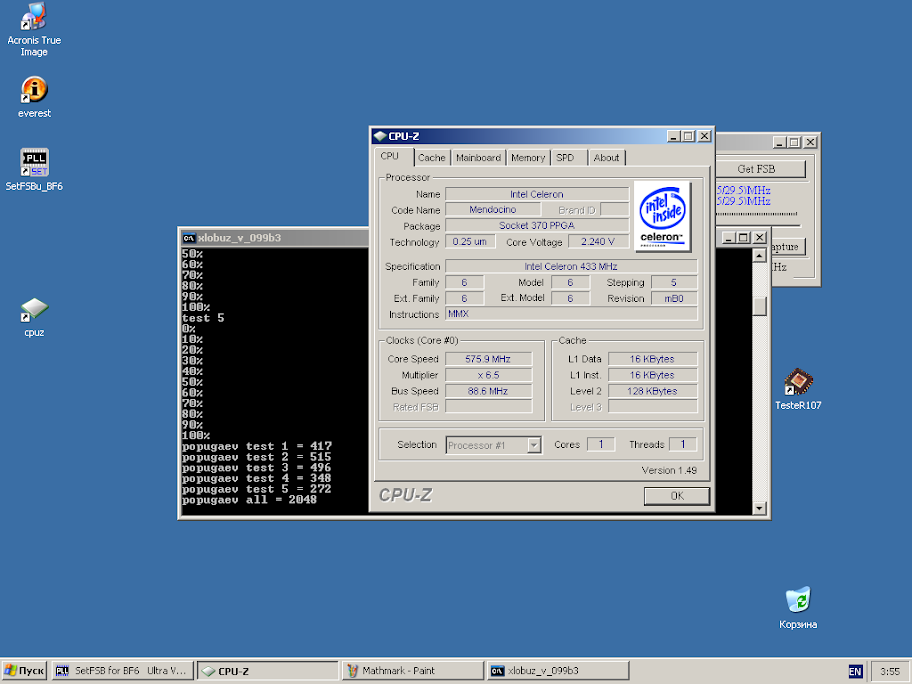Open the Пуск start button
This screenshot has height=684, width=912.
tap(24, 671)
